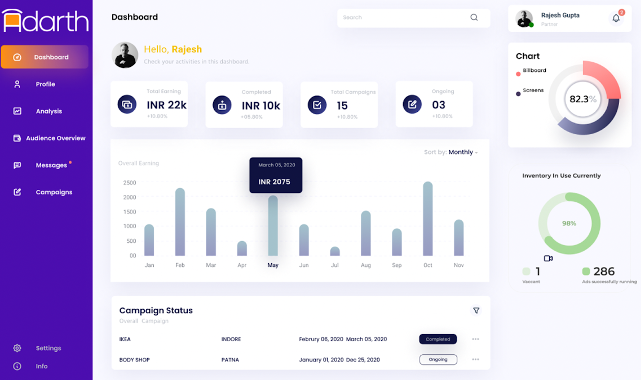Select the May bar in earnings chart
The width and height of the screenshot is (642, 380).
click(273, 226)
